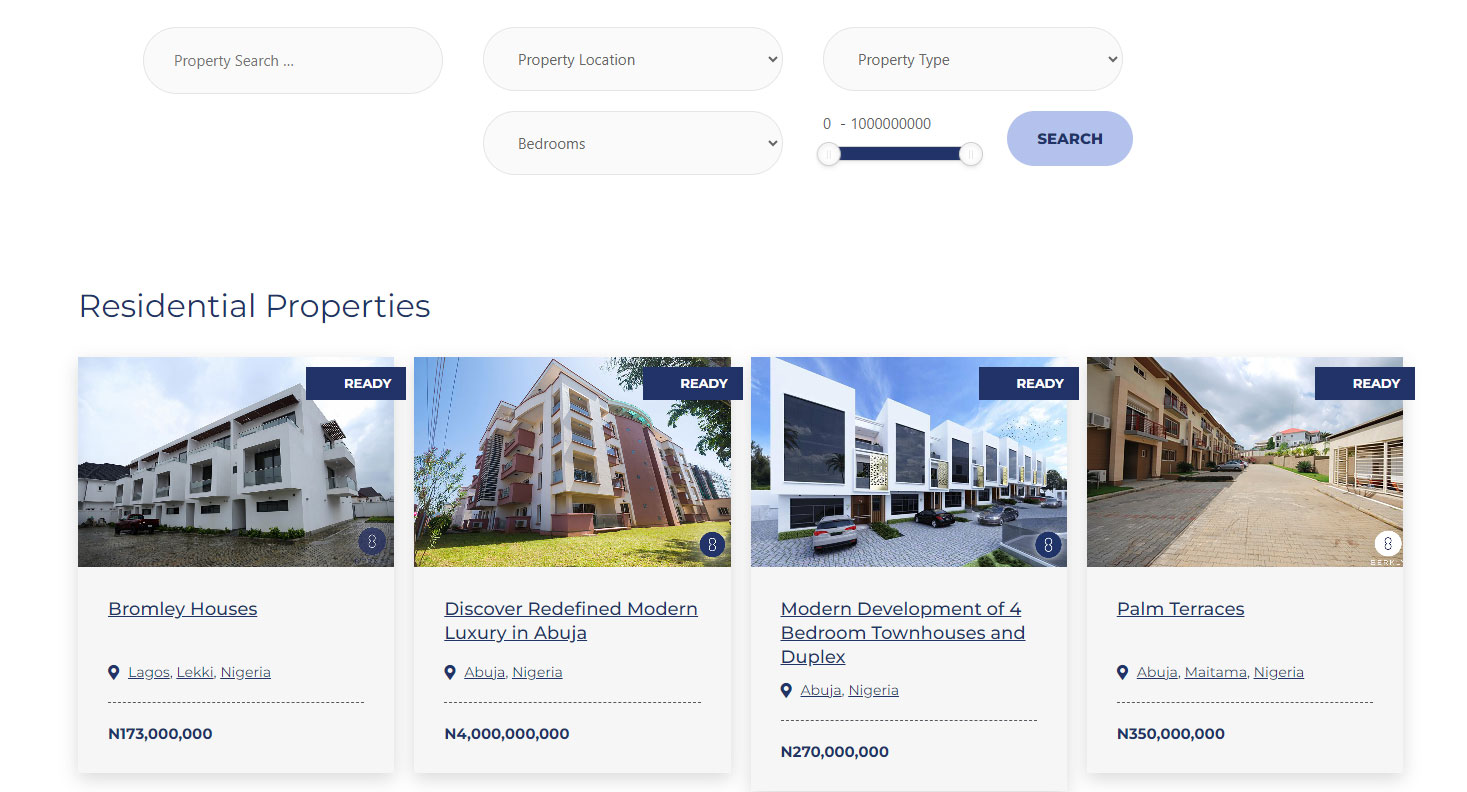Screen dimensions: 1467x792
Task: Open the Bromley Houses listing link
Action: click(x=183, y=609)
